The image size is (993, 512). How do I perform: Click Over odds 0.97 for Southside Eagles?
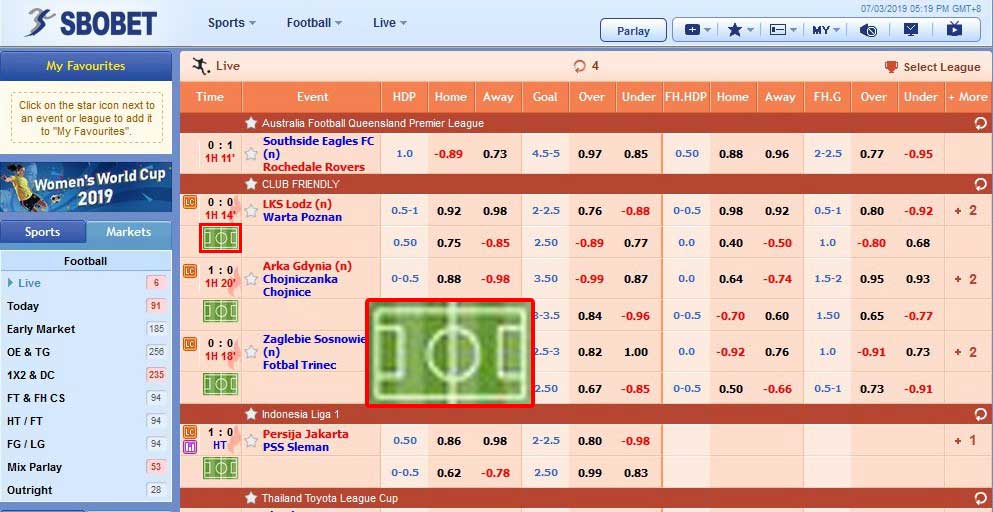click(x=590, y=154)
